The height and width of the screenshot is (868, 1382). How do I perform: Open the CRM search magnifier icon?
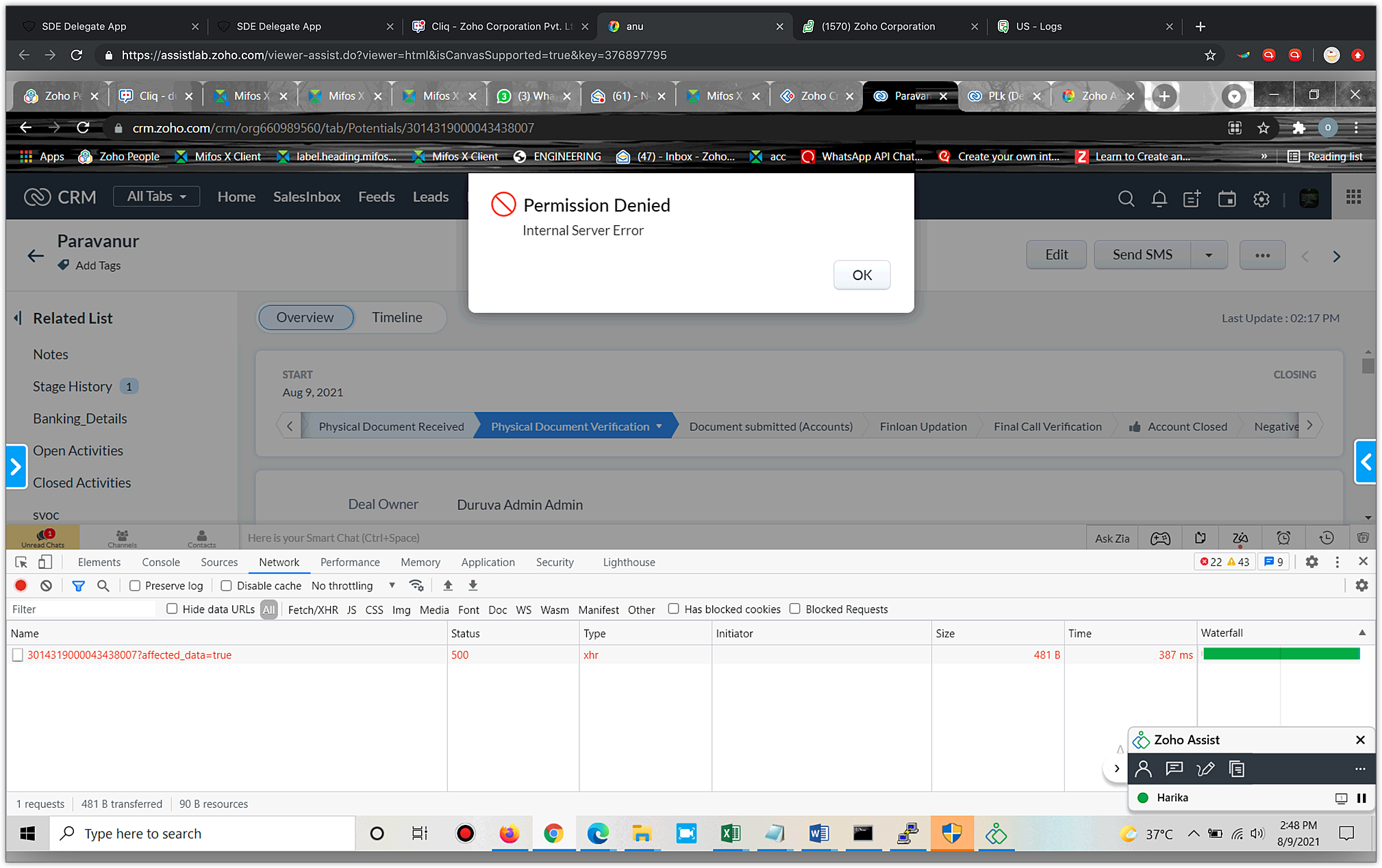1126,199
